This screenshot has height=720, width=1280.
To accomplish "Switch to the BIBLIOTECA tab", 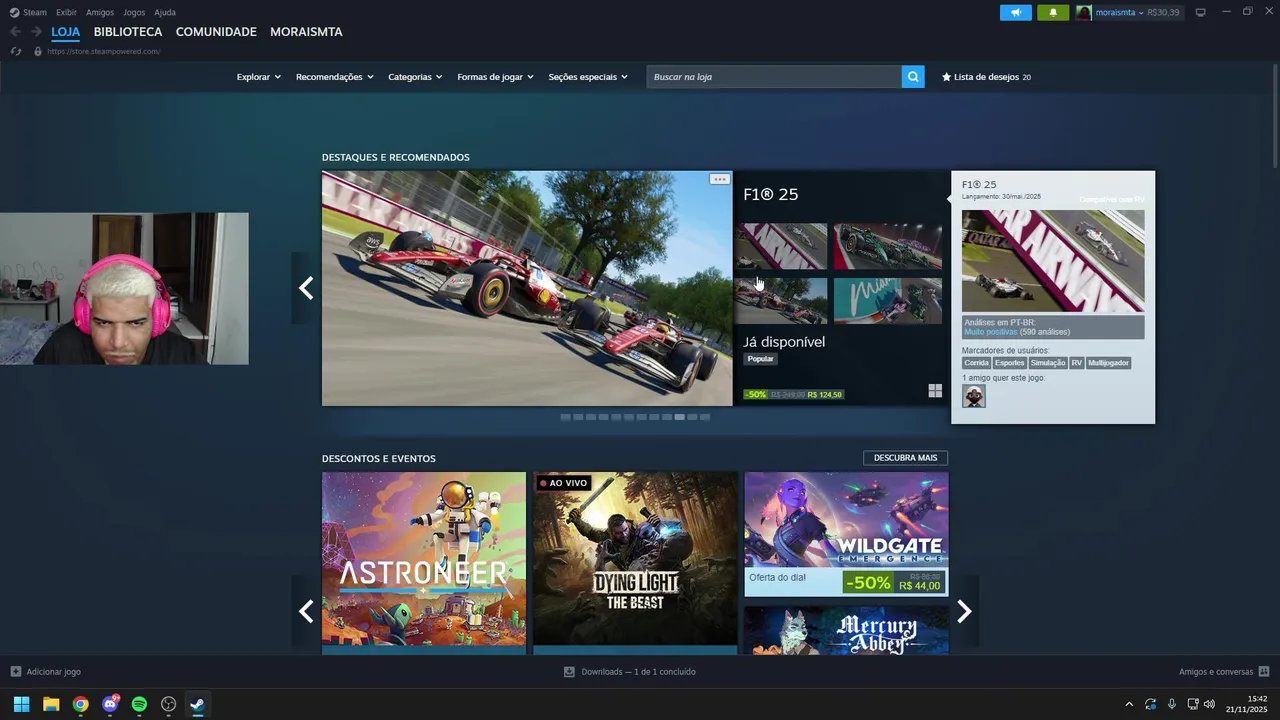I will [x=128, y=32].
